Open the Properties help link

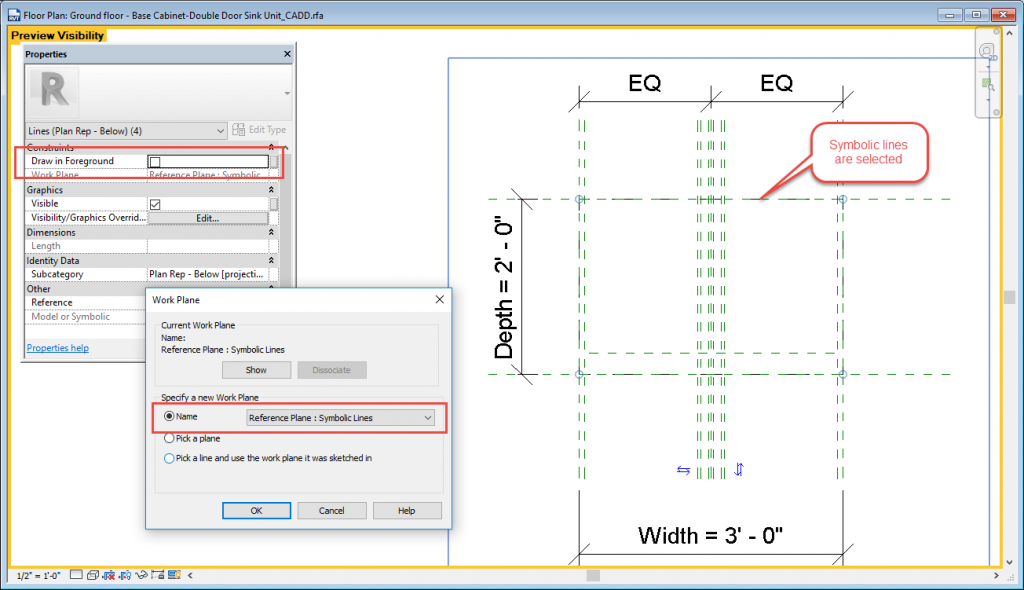57,348
